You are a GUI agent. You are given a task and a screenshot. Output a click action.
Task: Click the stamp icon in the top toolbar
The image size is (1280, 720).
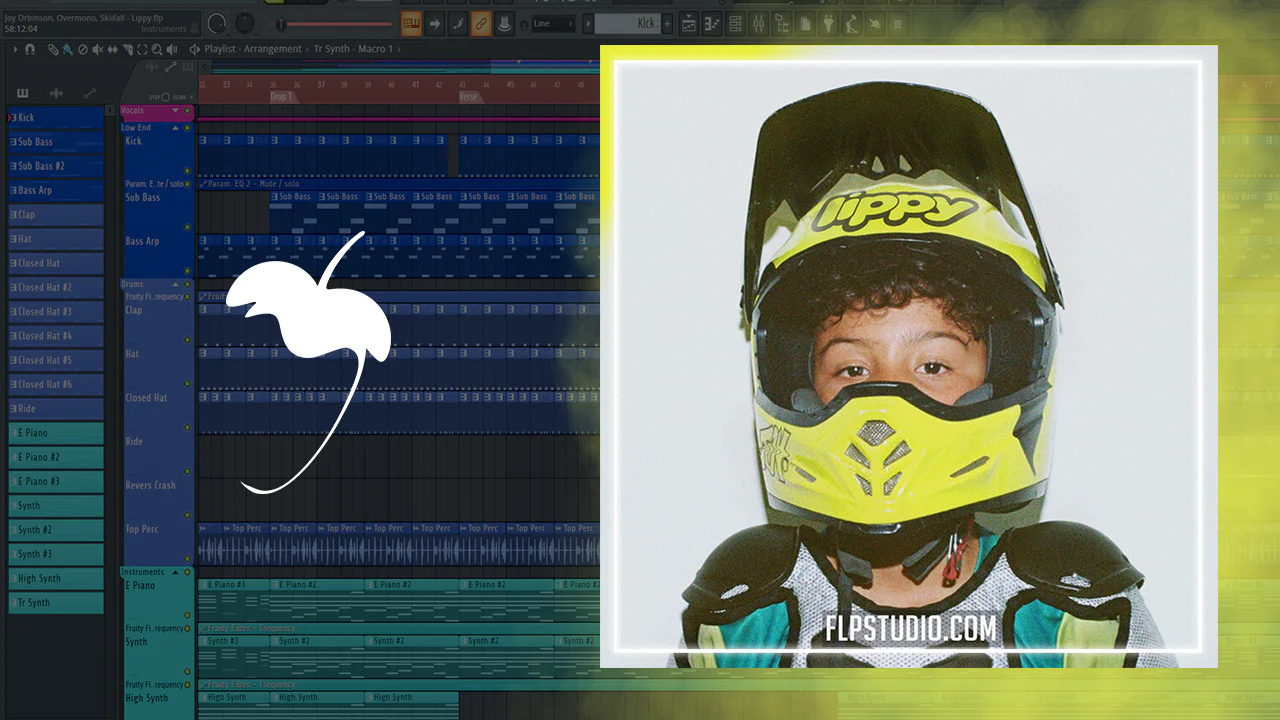(504, 23)
